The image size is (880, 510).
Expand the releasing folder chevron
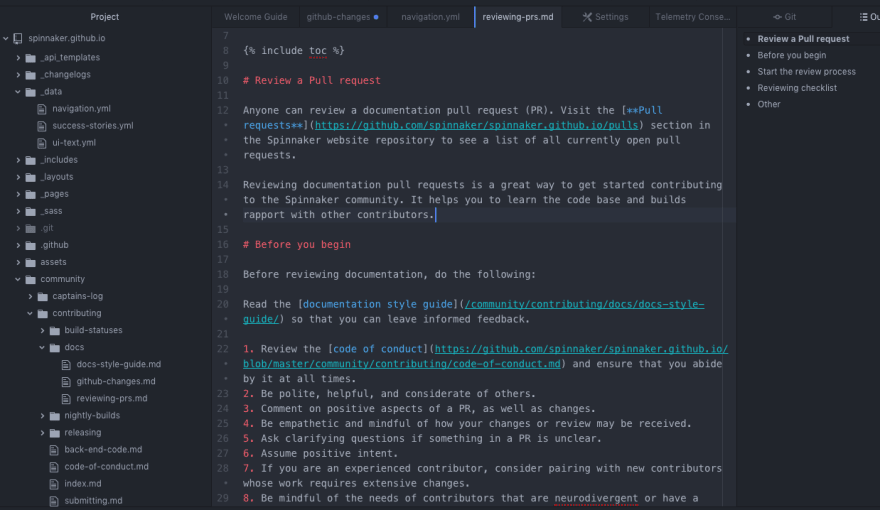pyautogui.click(x=42, y=433)
